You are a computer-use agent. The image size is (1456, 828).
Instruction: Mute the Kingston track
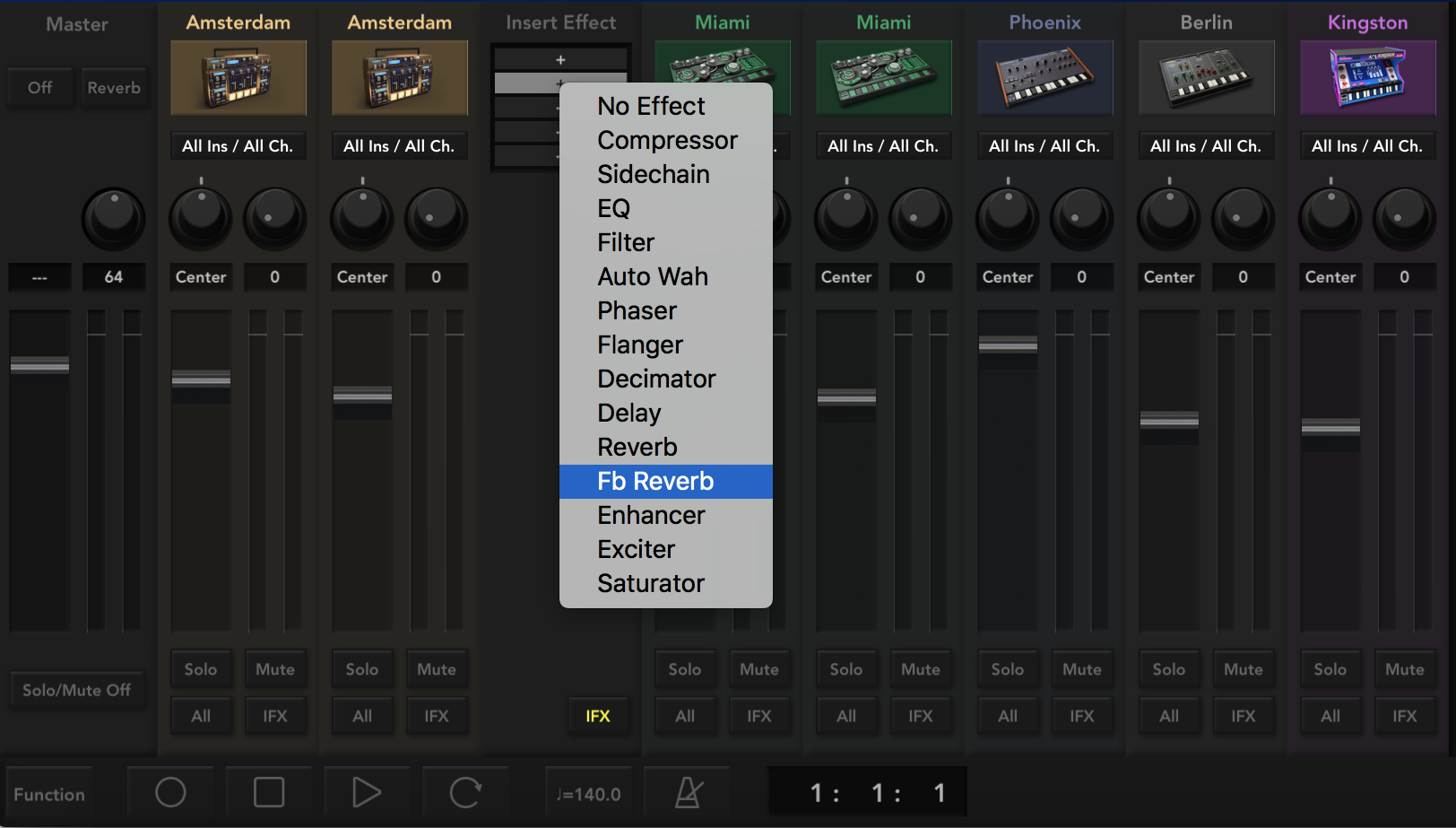(x=1405, y=669)
